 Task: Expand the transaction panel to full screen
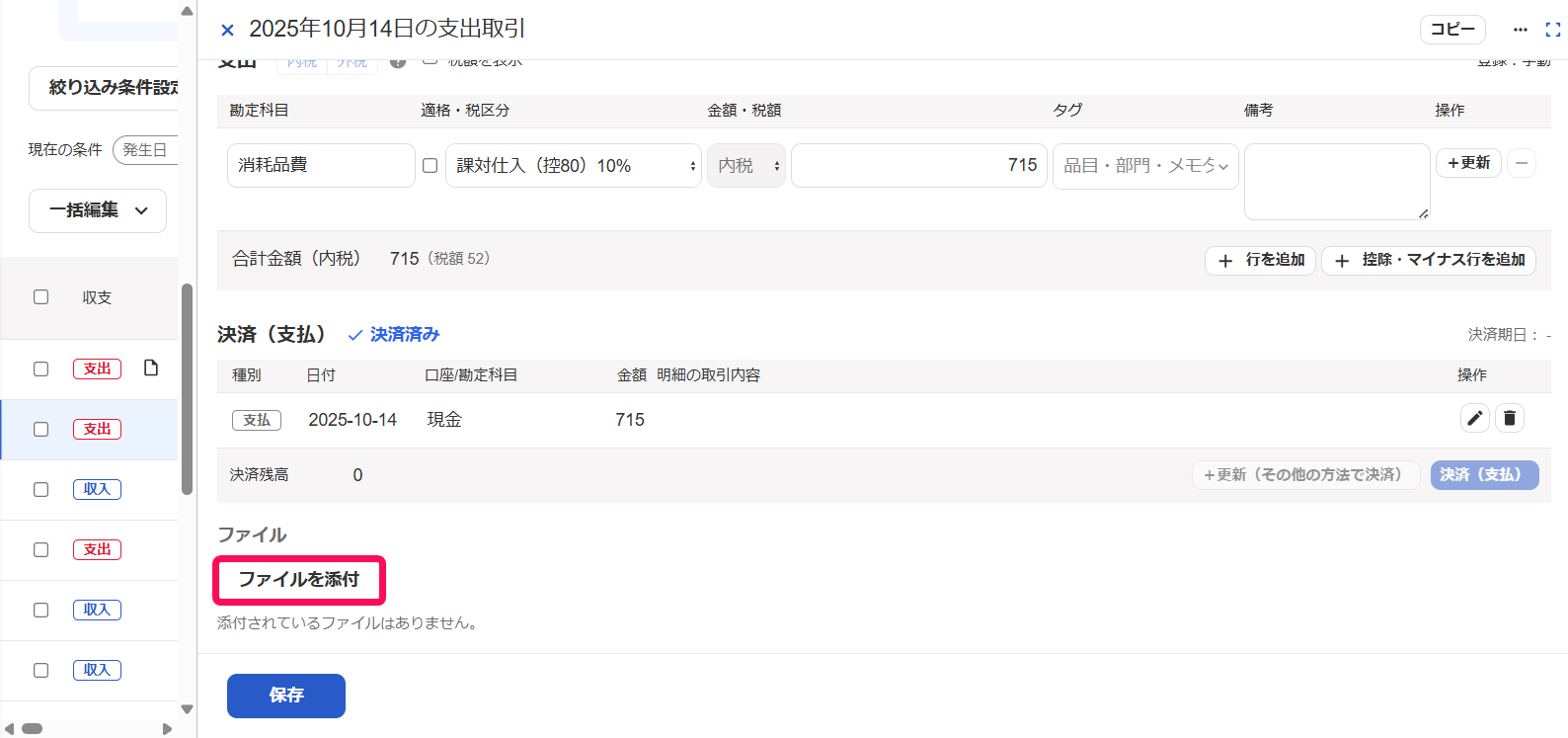tap(1553, 30)
